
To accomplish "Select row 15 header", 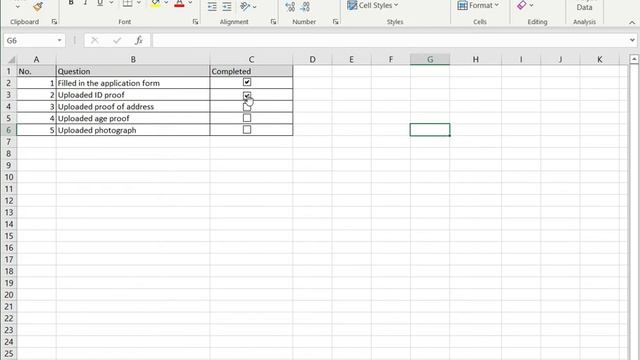I will (x=9, y=236).
